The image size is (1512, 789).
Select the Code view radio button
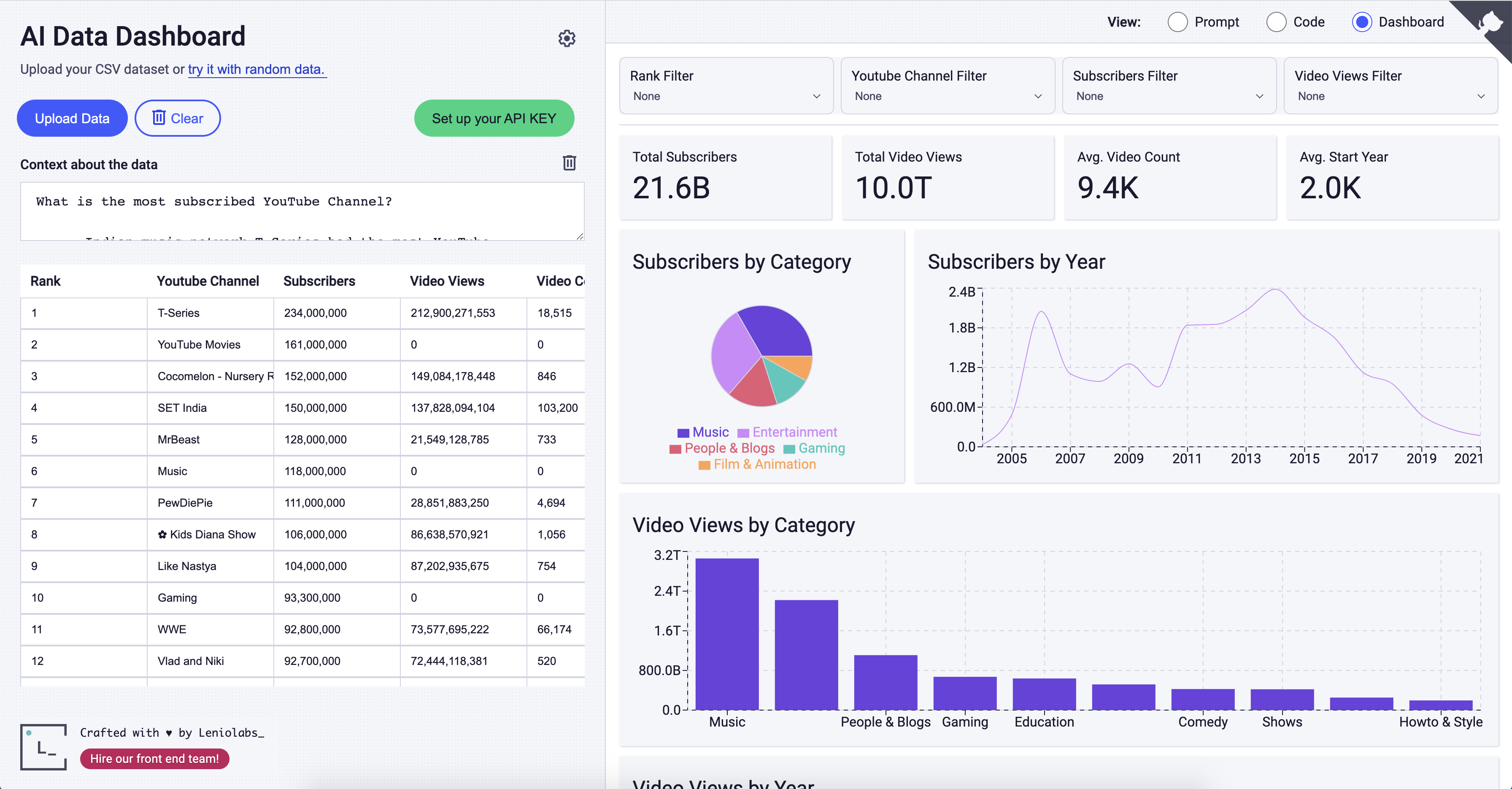[x=1276, y=22]
